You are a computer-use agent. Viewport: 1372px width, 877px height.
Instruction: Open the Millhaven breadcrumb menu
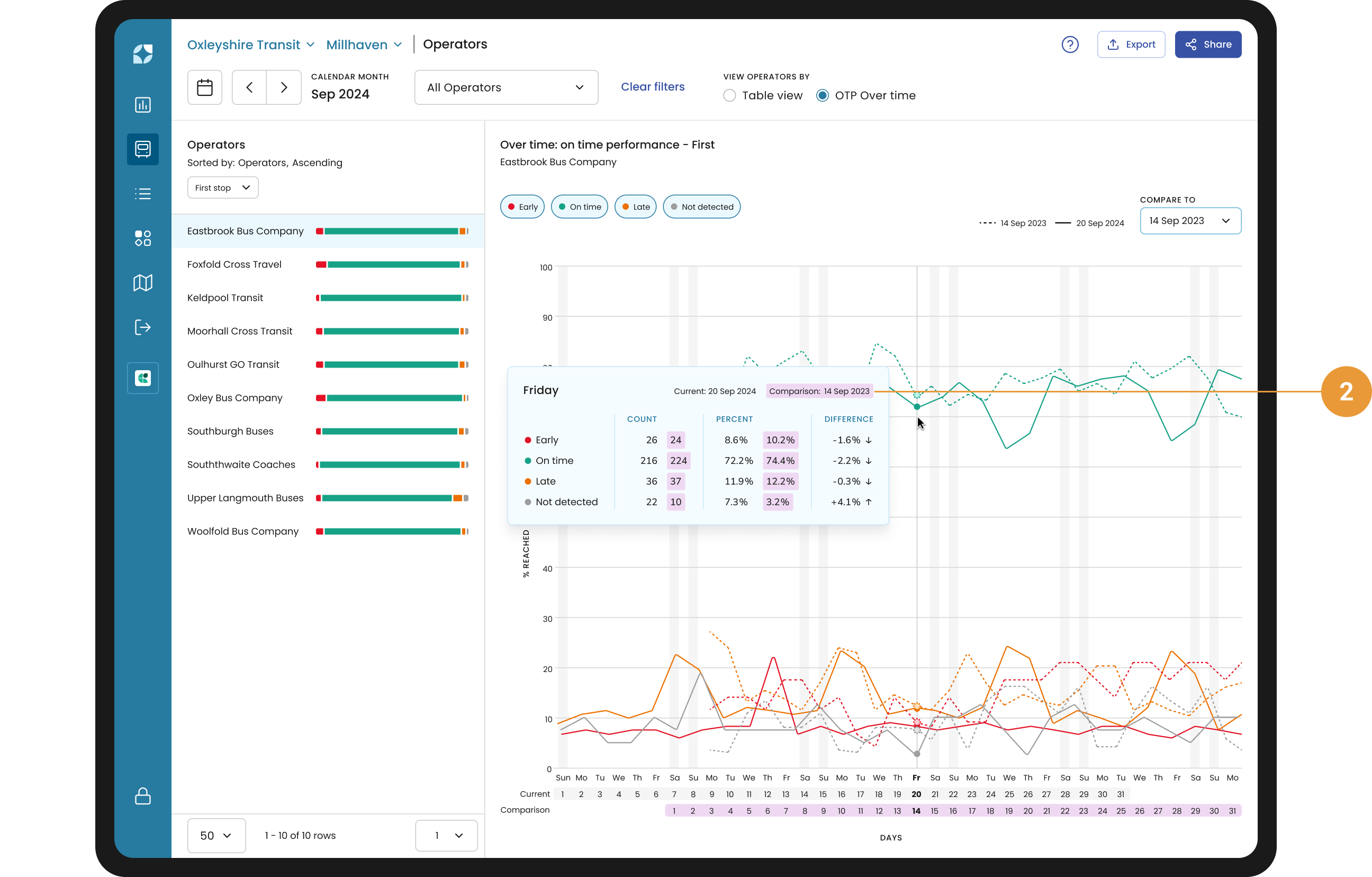pos(364,44)
